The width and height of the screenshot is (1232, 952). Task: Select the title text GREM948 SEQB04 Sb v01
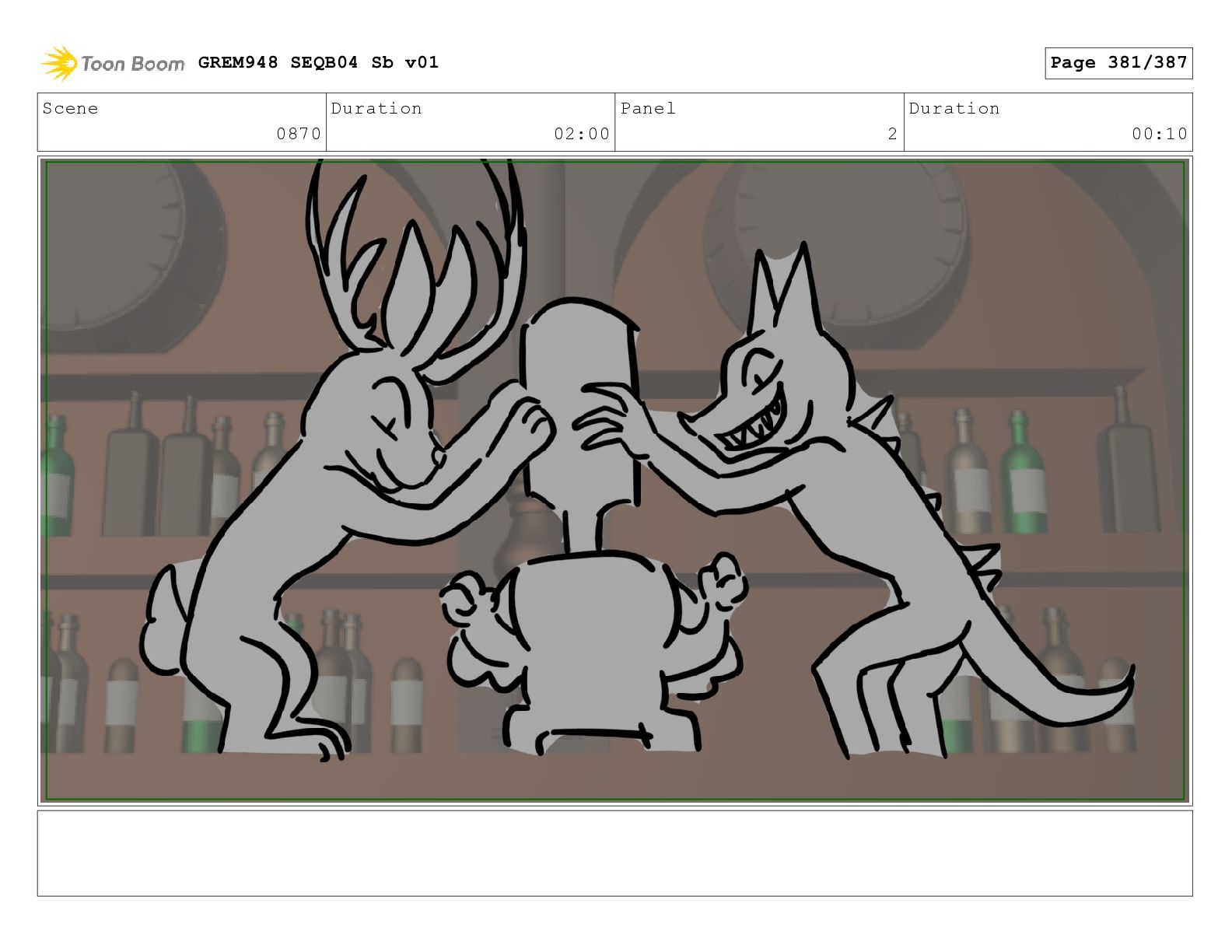coord(318,62)
